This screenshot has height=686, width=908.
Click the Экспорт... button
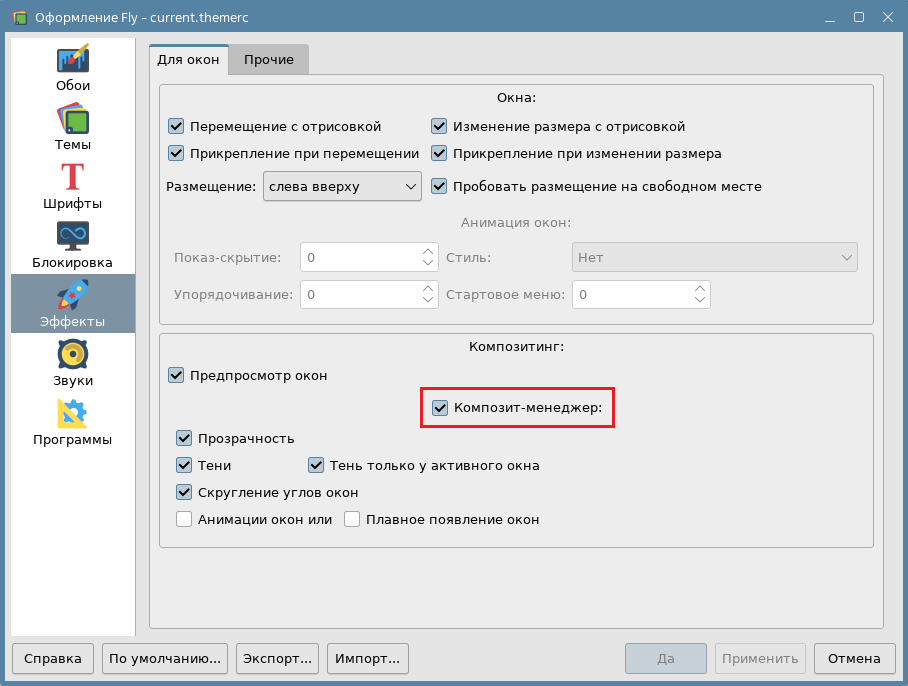click(278, 659)
